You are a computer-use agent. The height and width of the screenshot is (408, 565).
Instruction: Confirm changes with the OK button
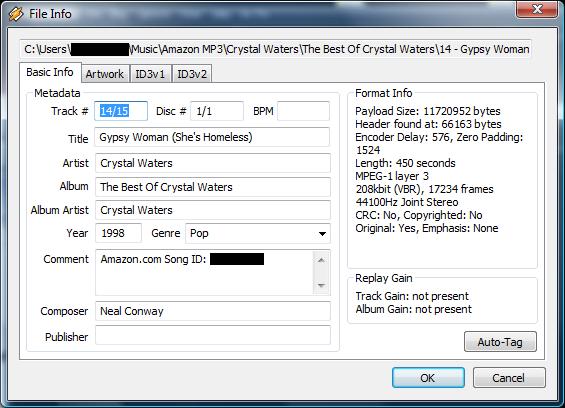click(428, 378)
